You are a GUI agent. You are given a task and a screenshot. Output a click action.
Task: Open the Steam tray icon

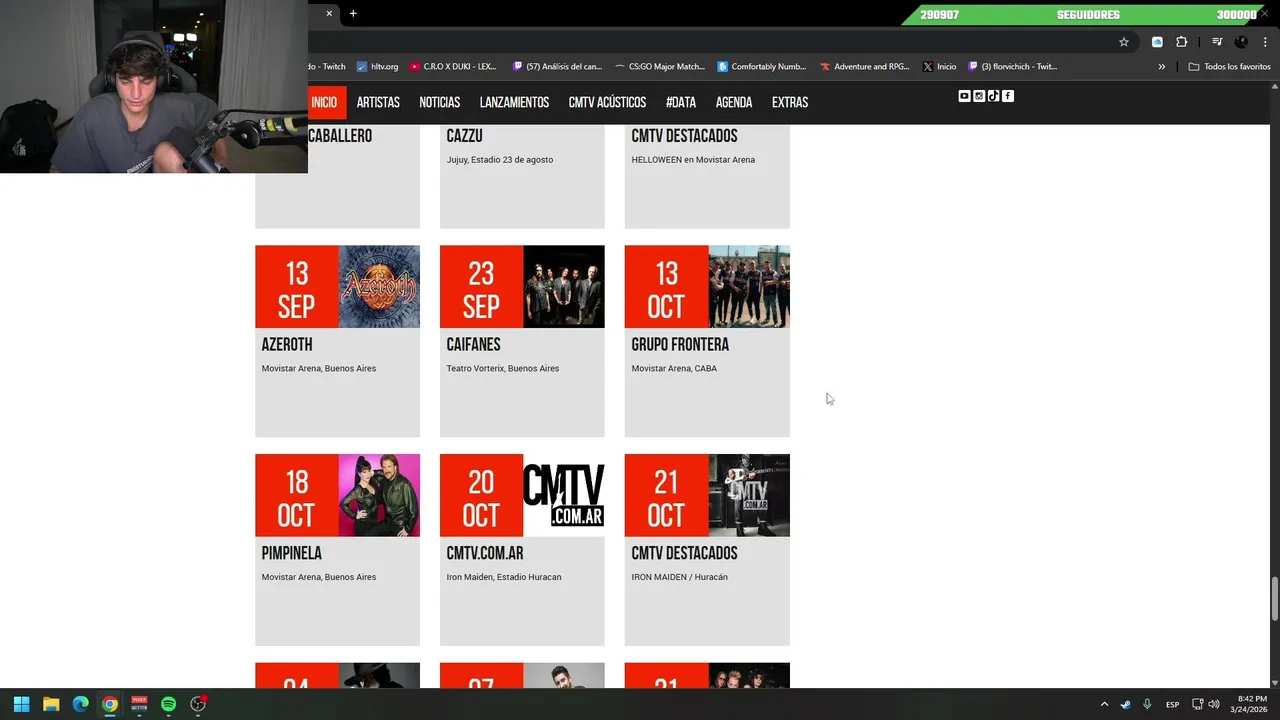[x=1126, y=704]
